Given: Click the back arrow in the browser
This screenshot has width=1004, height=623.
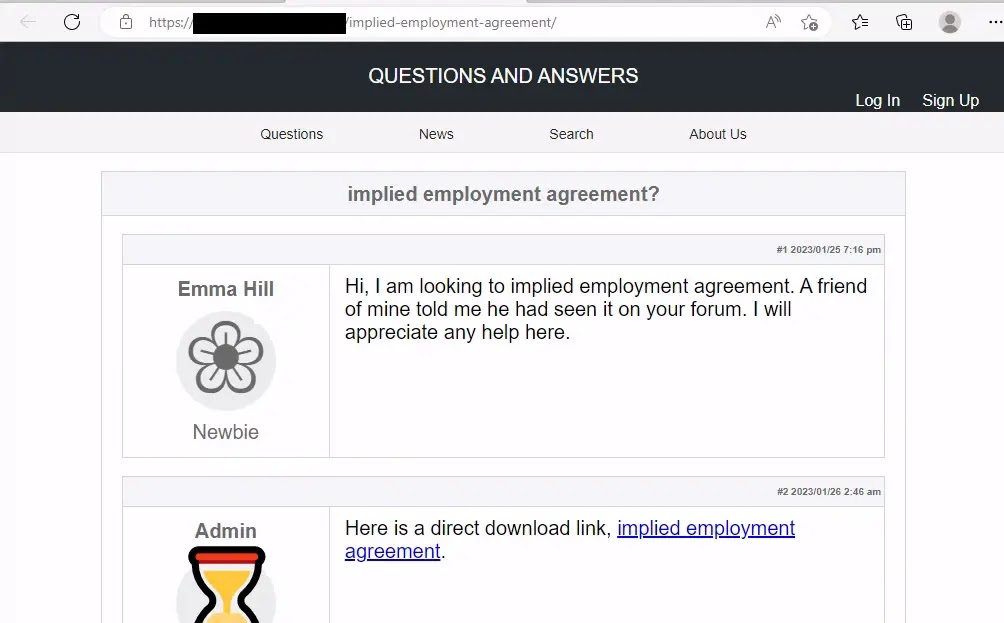Looking at the screenshot, I should pyautogui.click(x=28, y=22).
